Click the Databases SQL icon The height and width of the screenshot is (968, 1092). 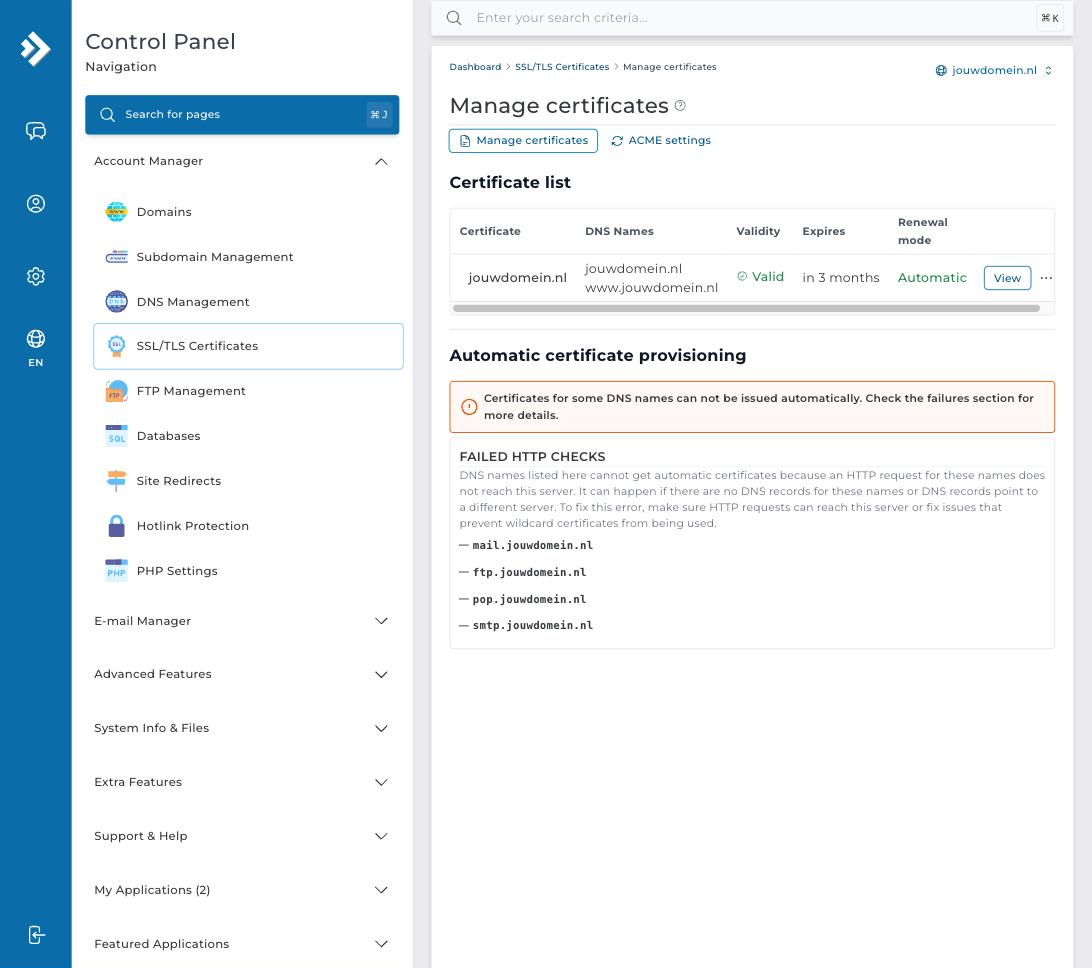point(116,436)
